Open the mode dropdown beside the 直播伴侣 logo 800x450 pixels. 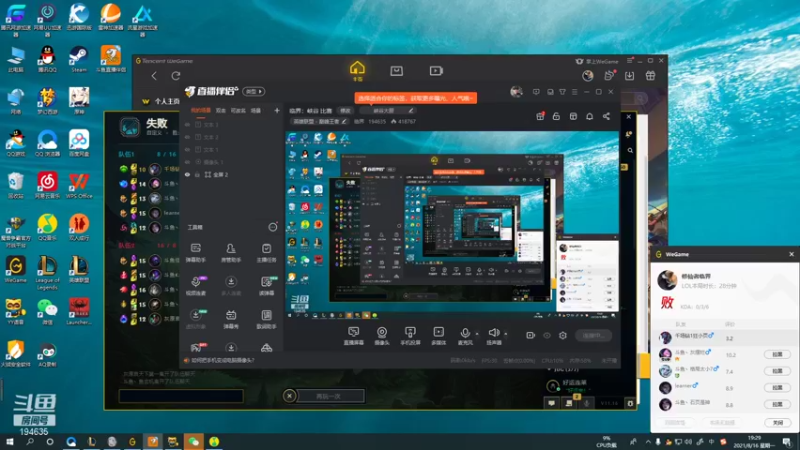coord(254,92)
